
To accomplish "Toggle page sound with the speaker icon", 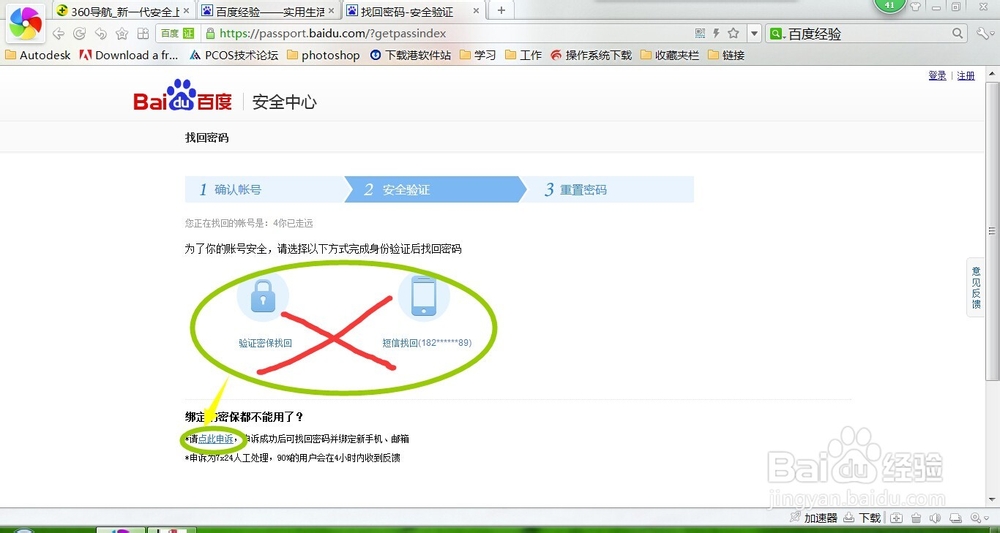I will click(x=936, y=518).
